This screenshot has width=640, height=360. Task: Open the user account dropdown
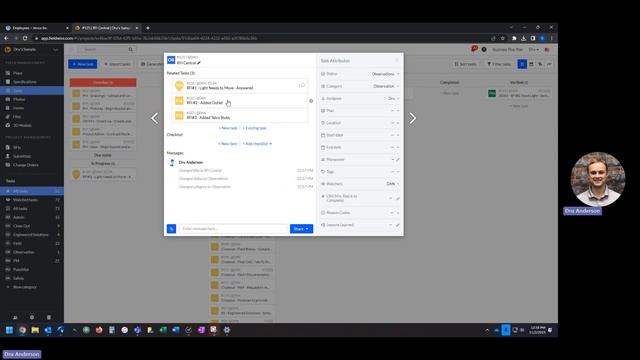tap(534, 49)
